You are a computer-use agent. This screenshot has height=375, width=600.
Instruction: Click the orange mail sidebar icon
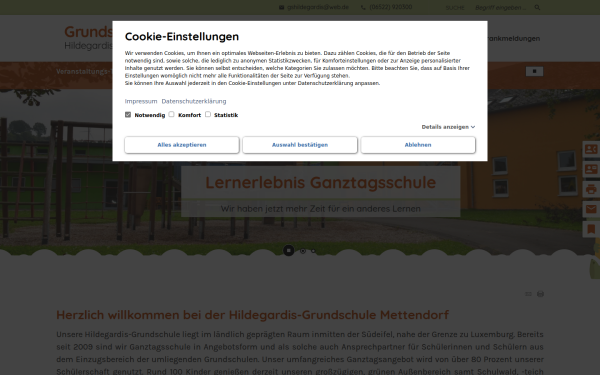tap(591, 209)
